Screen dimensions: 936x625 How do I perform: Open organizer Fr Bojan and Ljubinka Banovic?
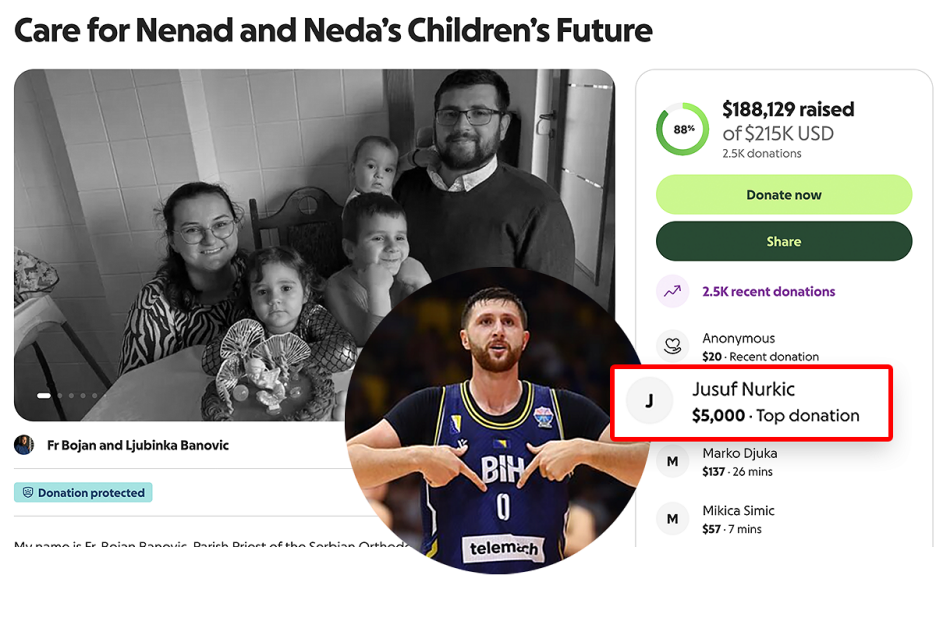coord(138,445)
